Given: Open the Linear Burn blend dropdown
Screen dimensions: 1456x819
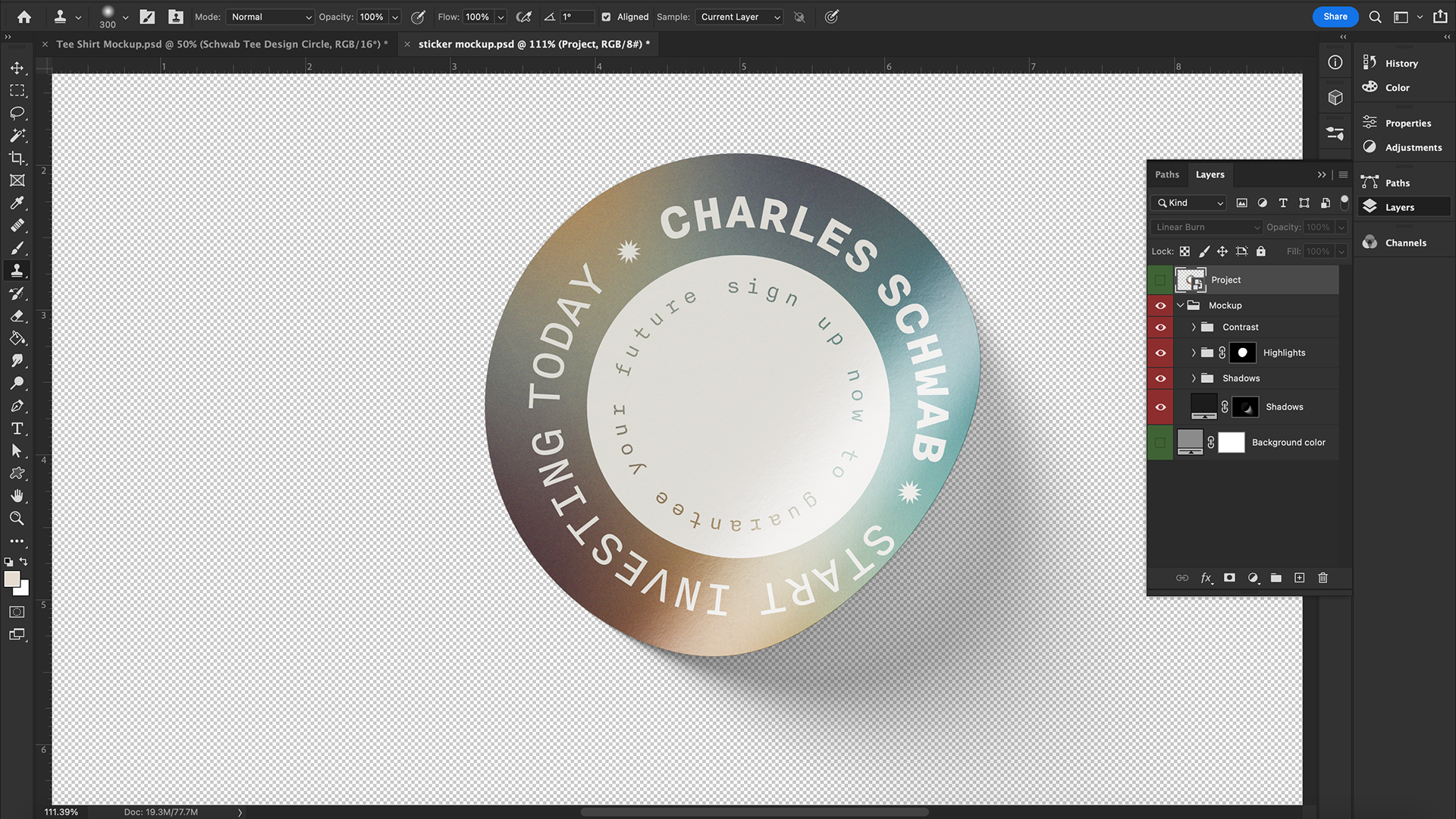Looking at the screenshot, I should tap(1206, 227).
